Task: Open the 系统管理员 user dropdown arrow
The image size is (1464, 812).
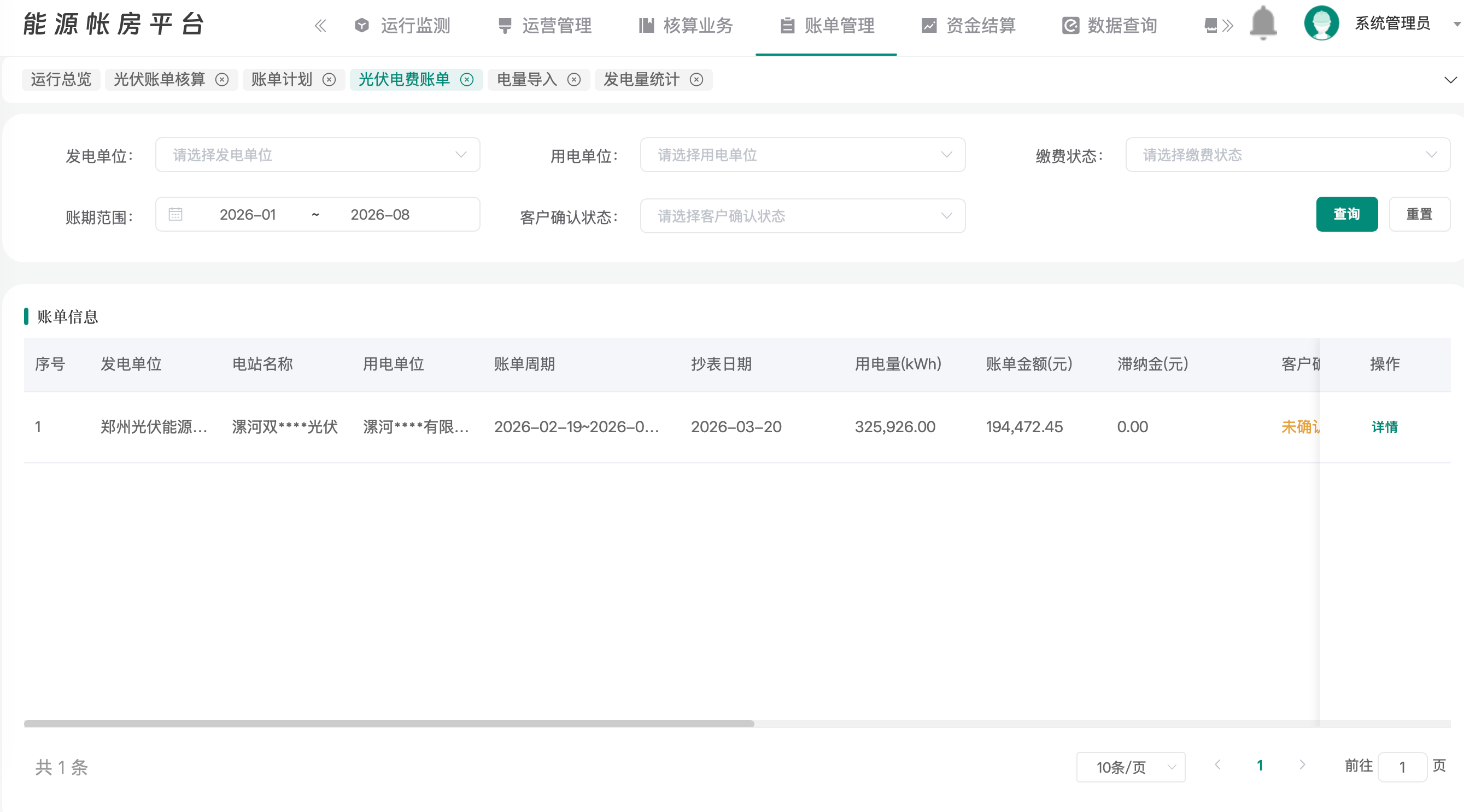Action: pyautogui.click(x=1457, y=25)
